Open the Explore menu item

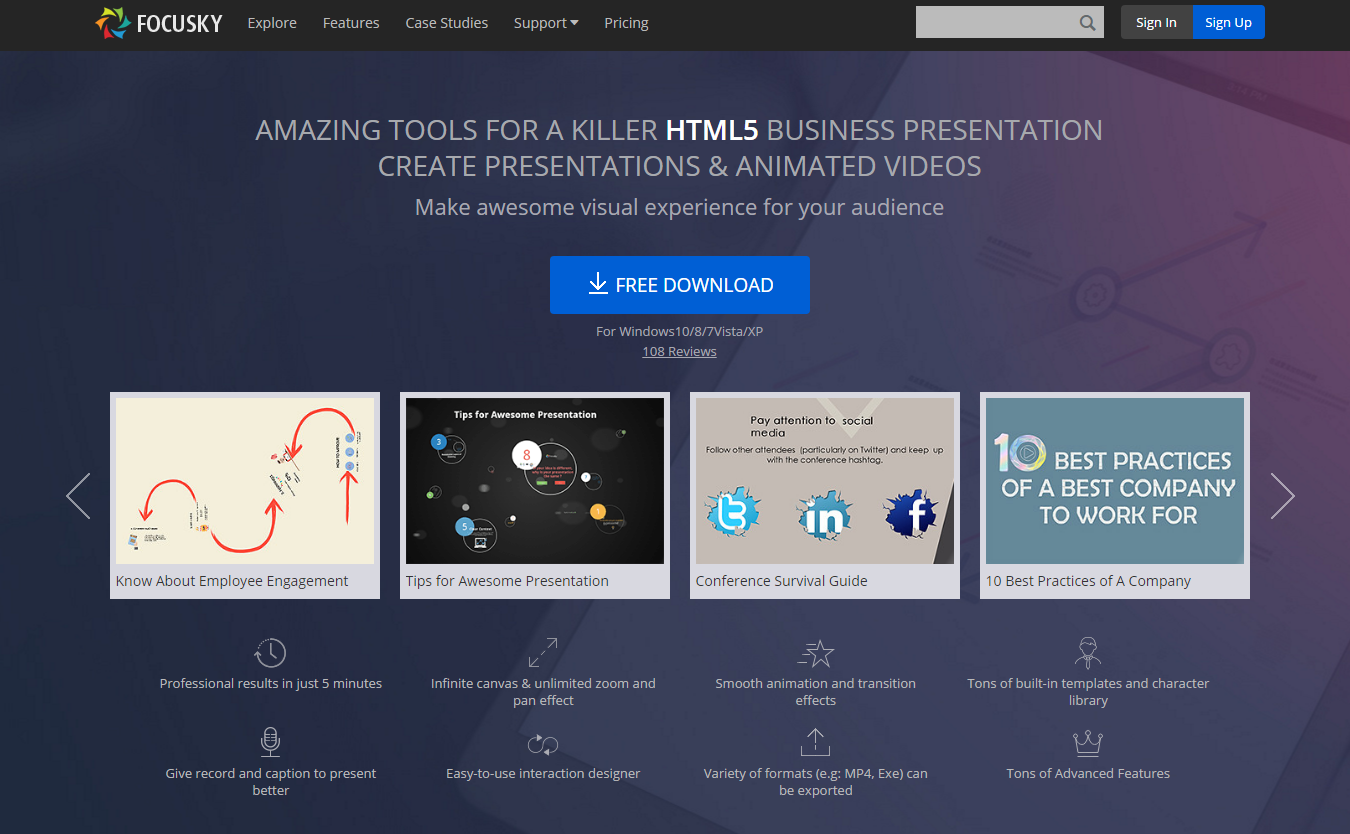pos(272,23)
